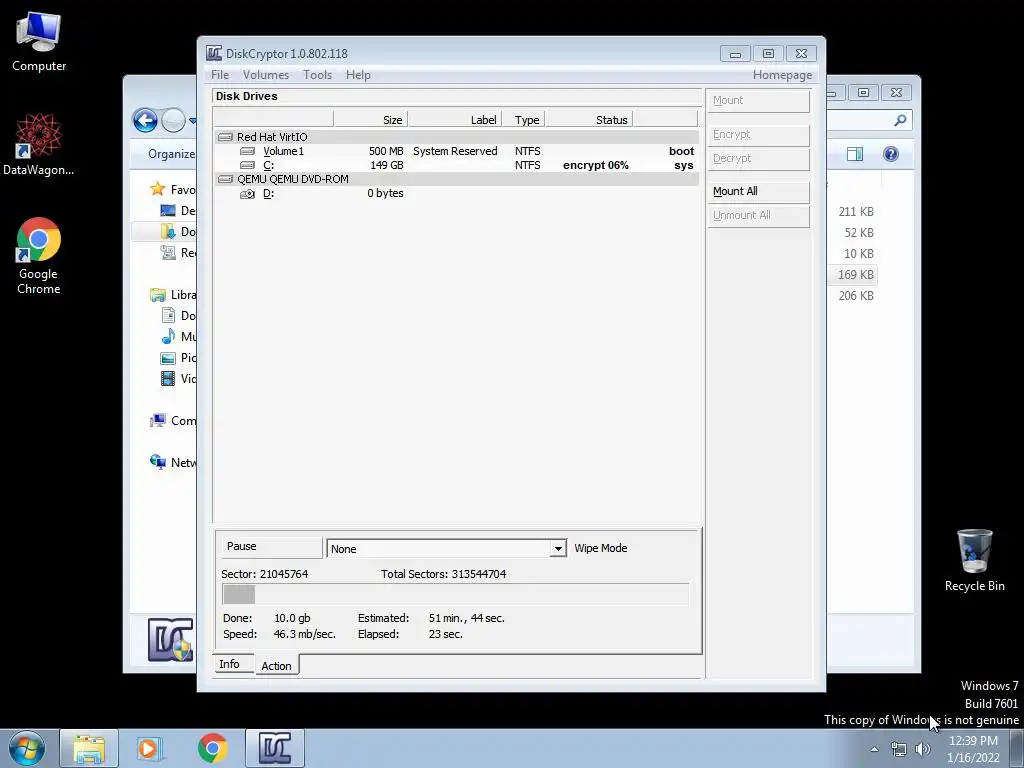Click the Decrypt button
Image resolution: width=1024 pixels, height=768 pixels.
click(x=758, y=159)
